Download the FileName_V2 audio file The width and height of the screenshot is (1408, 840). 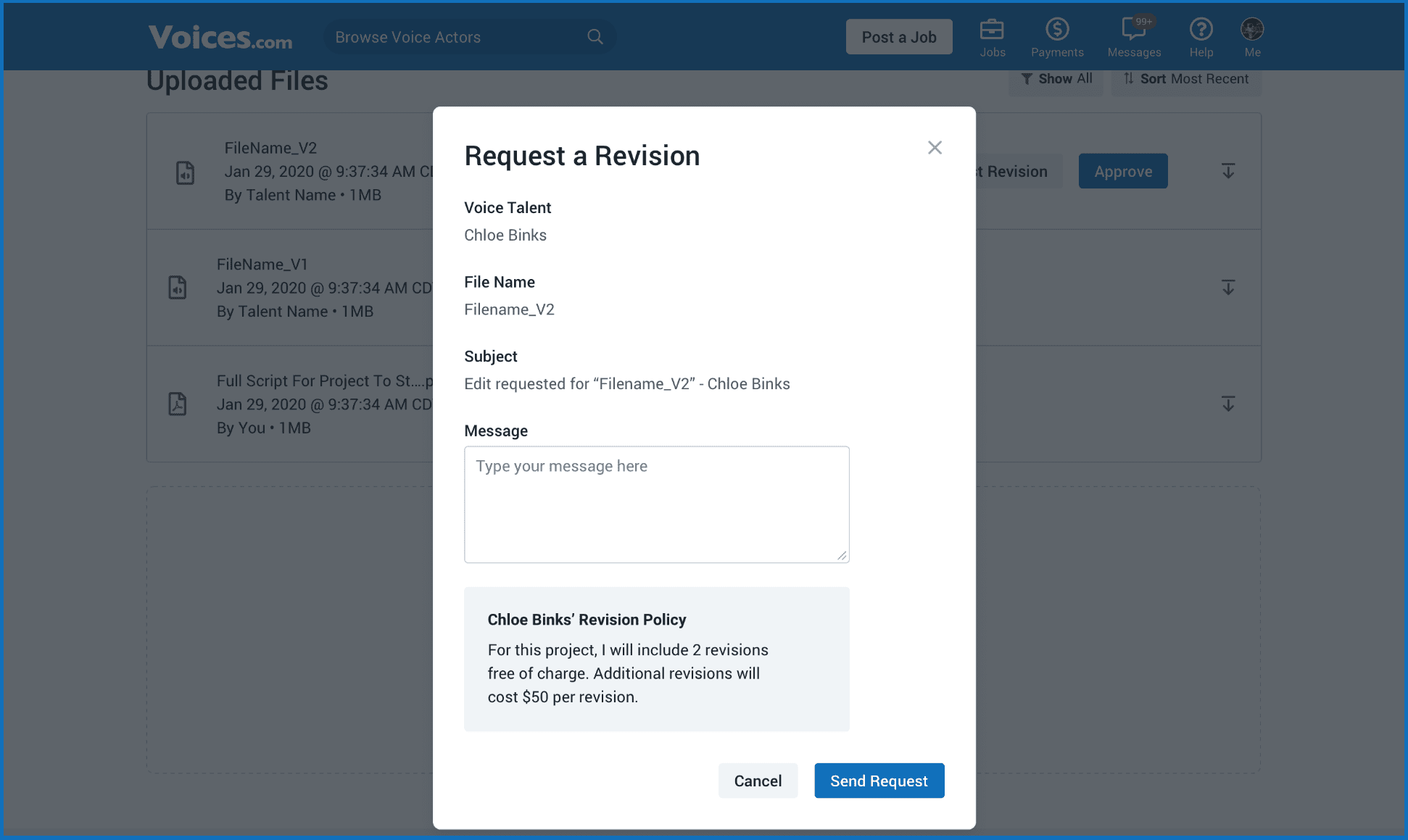(1227, 171)
